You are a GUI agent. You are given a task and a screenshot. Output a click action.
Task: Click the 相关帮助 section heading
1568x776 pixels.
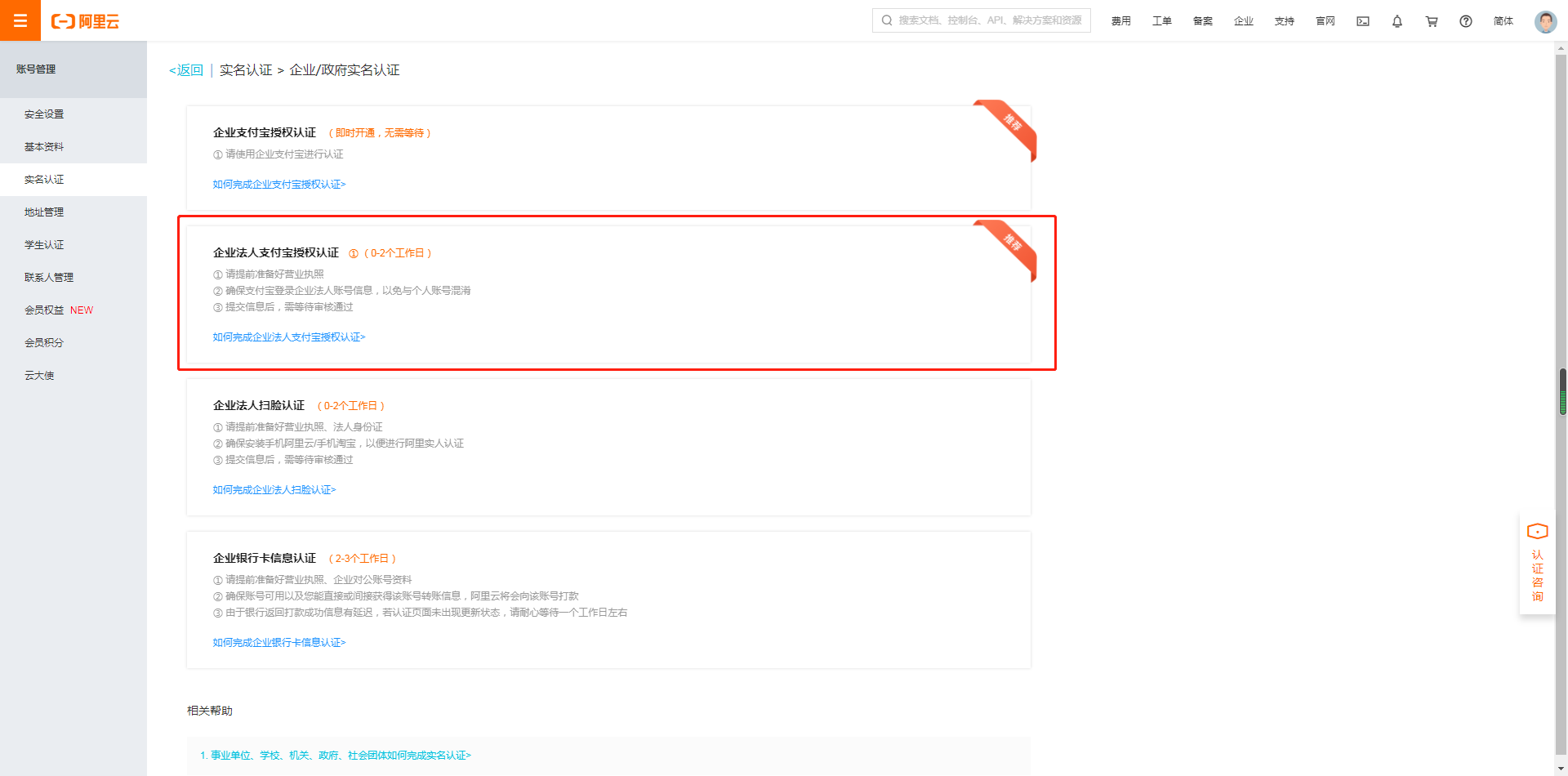click(x=210, y=711)
